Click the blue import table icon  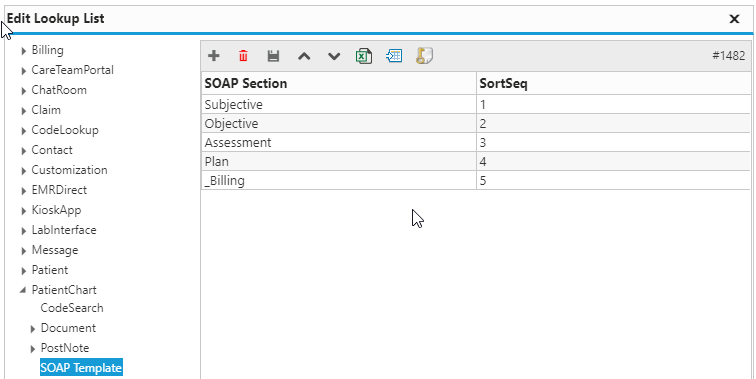pos(394,56)
